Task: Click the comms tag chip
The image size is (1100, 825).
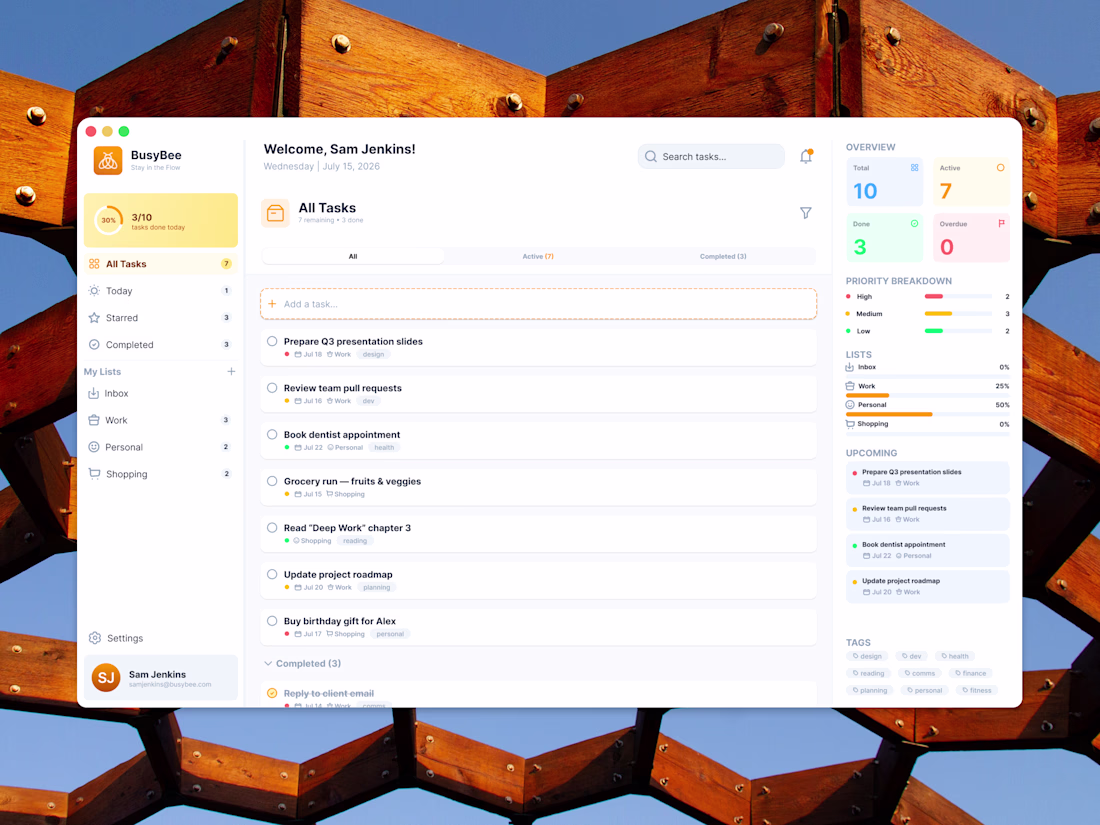Action: tap(920, 673)
